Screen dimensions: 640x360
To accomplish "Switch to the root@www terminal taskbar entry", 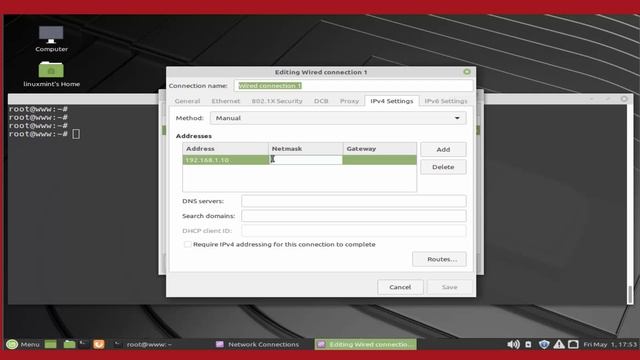I will (x=143, y=344).
